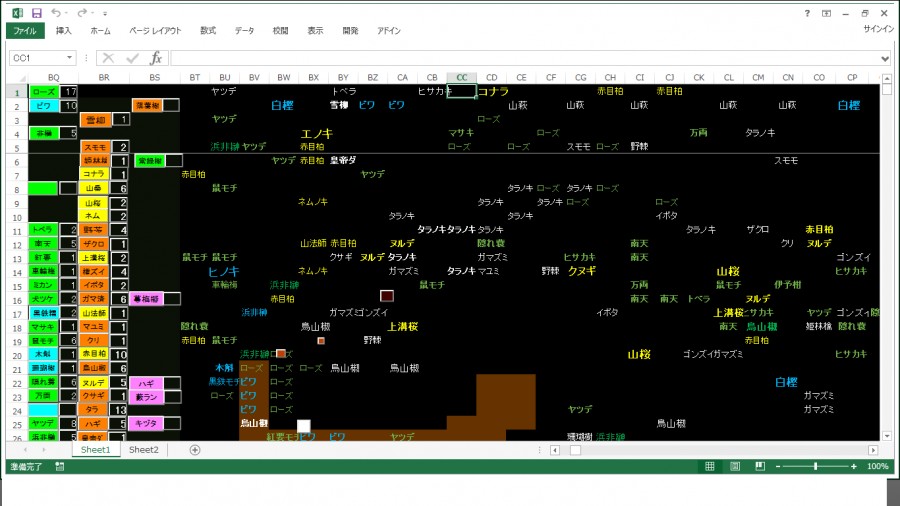Switch to Sheet2 tab
The image size is (900, 506).
coord(143,450)
